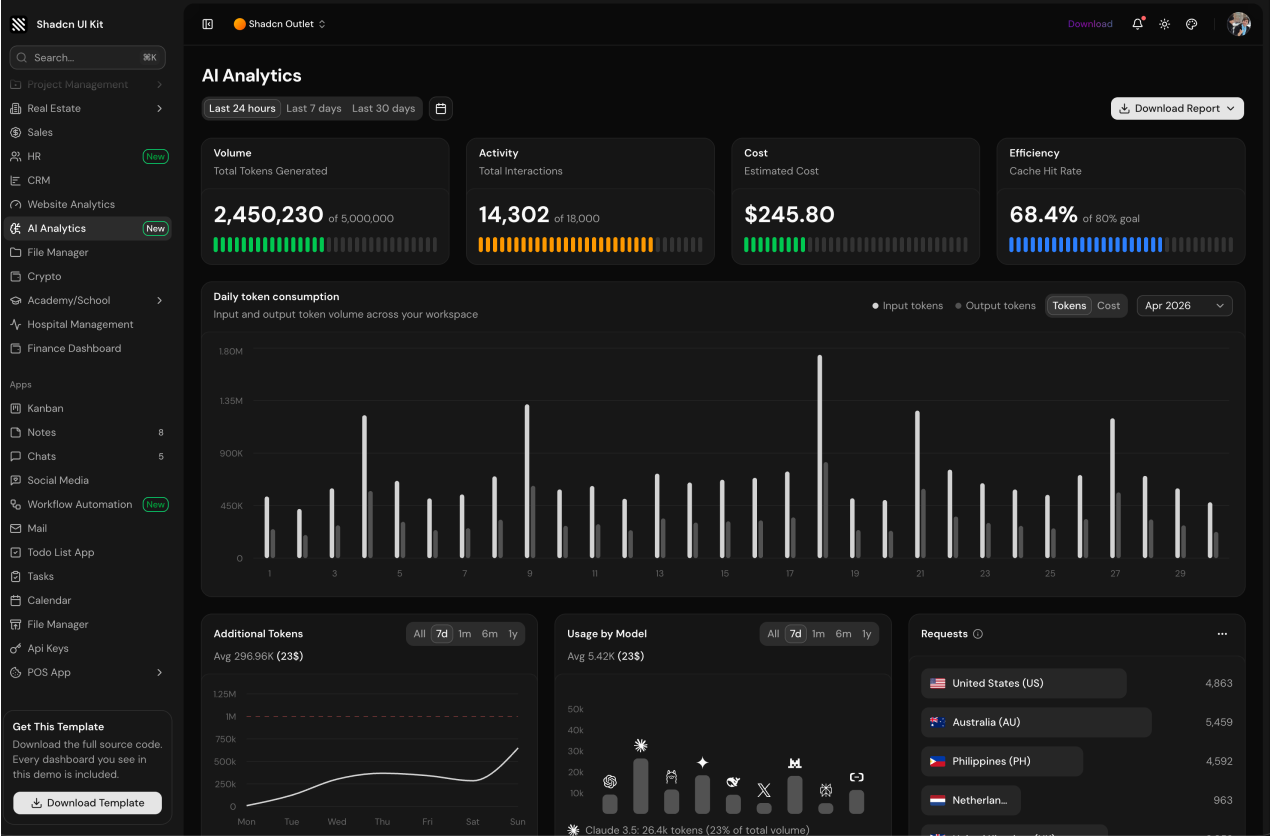Expand the Real Estate sidebar section
This screenshot has width=1270, height=836.
tap(88, 108)
